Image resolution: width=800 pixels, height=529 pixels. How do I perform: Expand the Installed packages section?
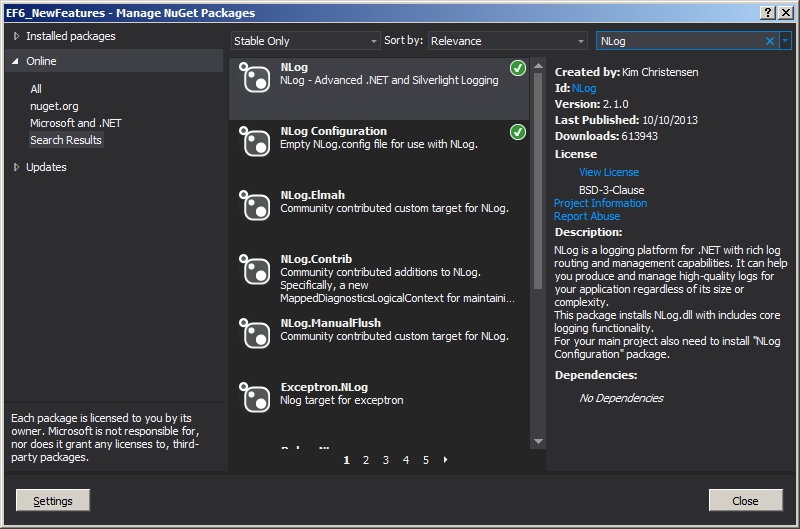point(16,36)
